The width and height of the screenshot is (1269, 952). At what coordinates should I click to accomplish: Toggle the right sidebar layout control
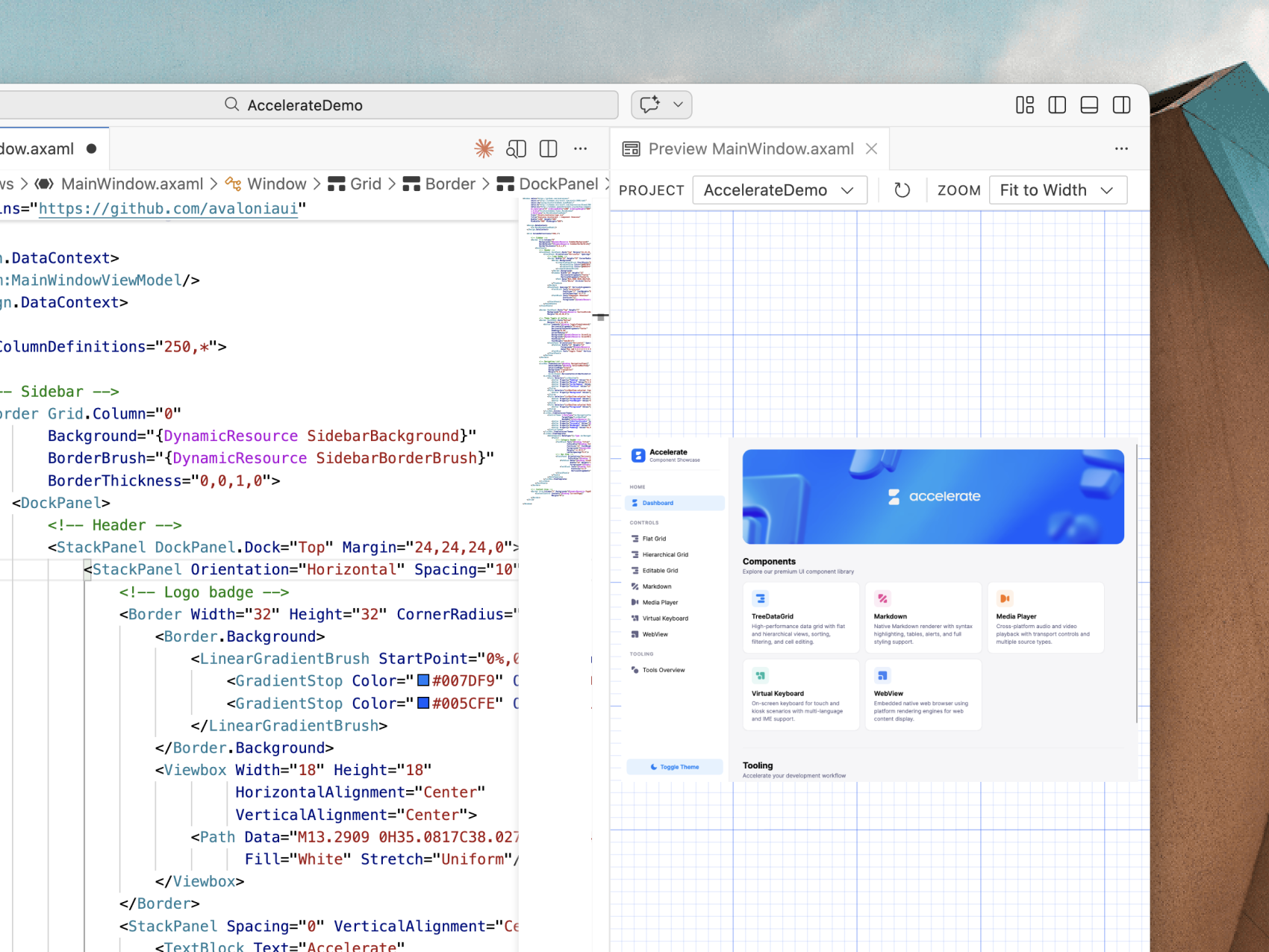coord(1121,104)
